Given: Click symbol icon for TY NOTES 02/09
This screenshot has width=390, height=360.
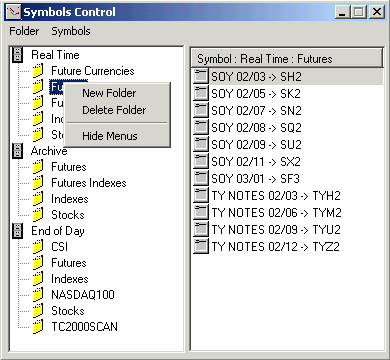Looking at the screenshot, I should pyautogui.click(x=201, y=229).
